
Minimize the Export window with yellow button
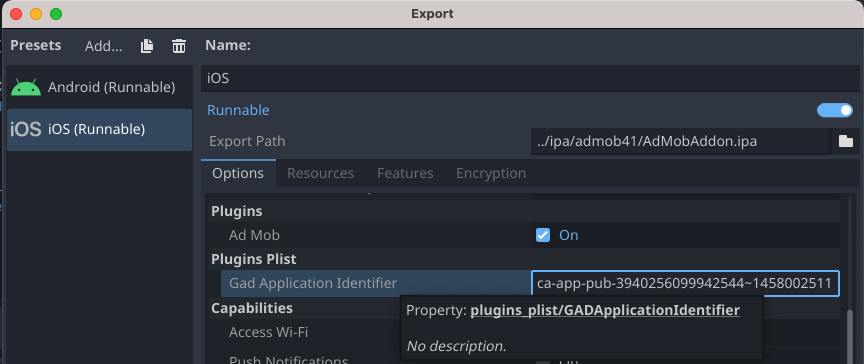coord(36,14)
